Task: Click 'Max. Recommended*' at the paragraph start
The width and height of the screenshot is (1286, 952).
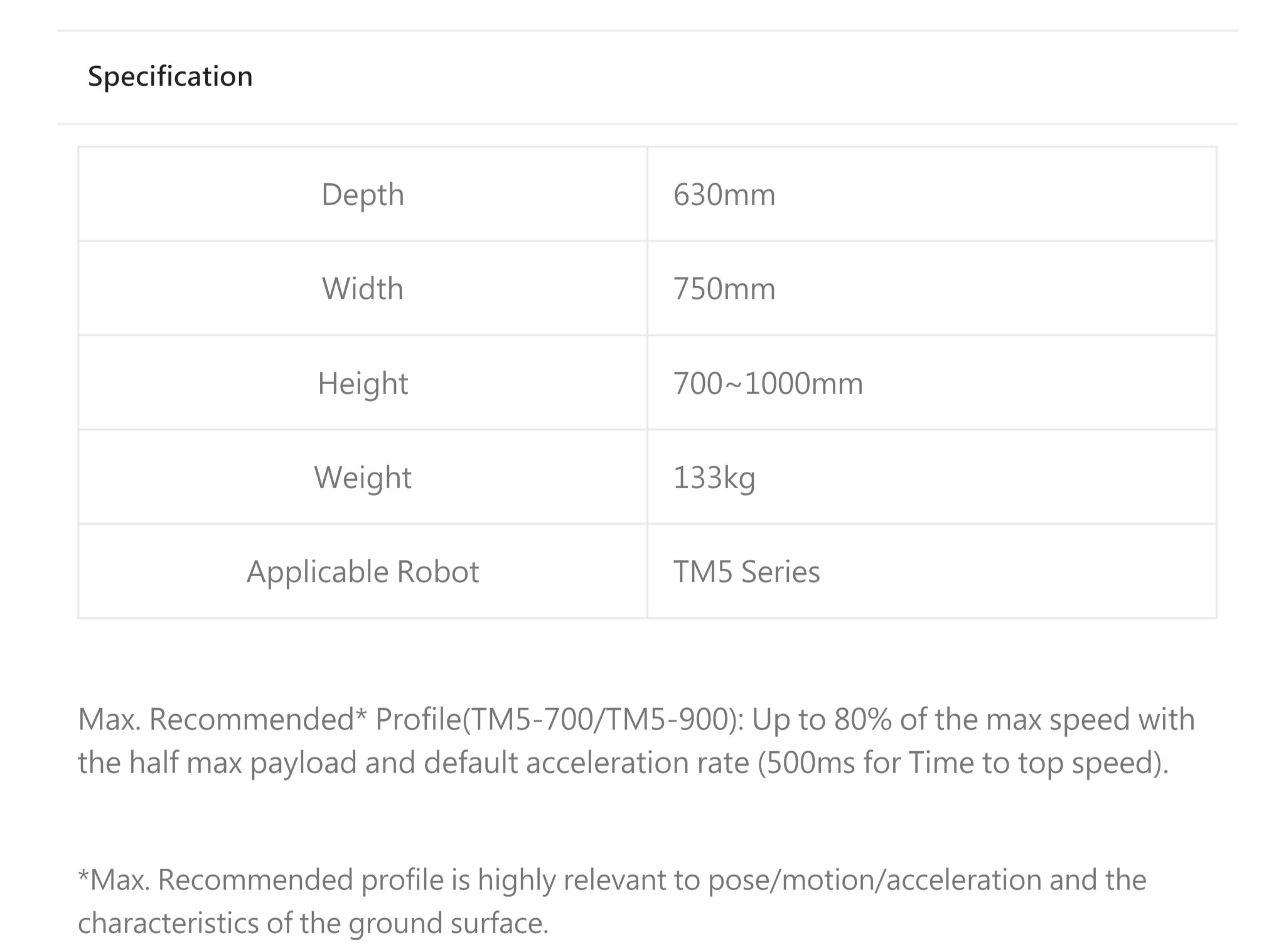Action: [x=222, y=719]
